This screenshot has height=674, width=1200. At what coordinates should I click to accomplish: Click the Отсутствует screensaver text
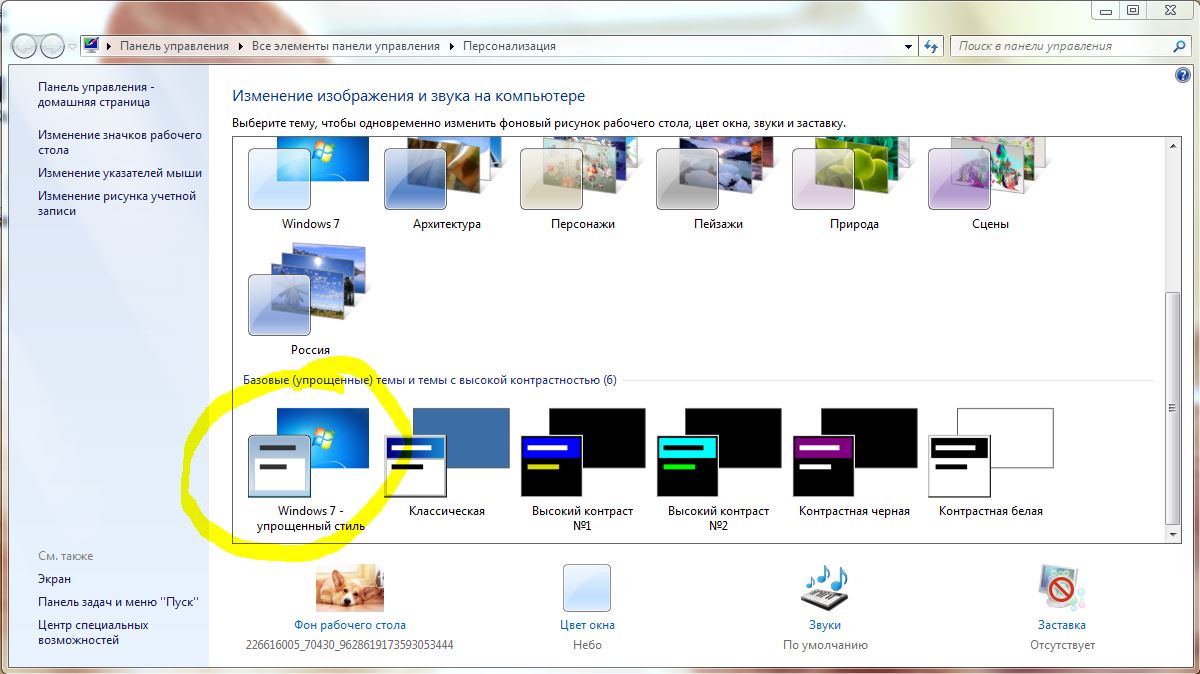(1062, 645)
